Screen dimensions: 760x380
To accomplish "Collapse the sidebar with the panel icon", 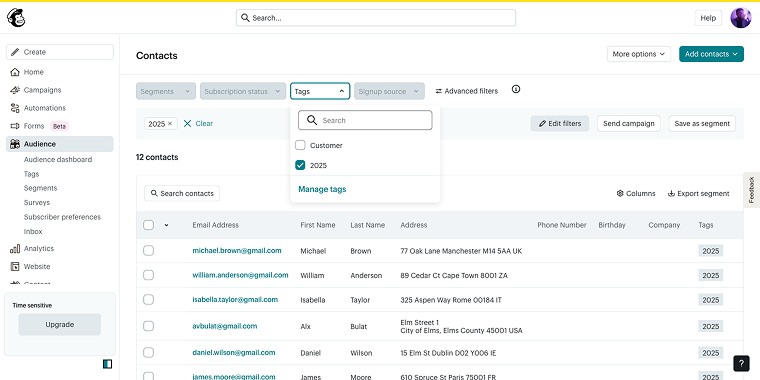I will point(108,364).
